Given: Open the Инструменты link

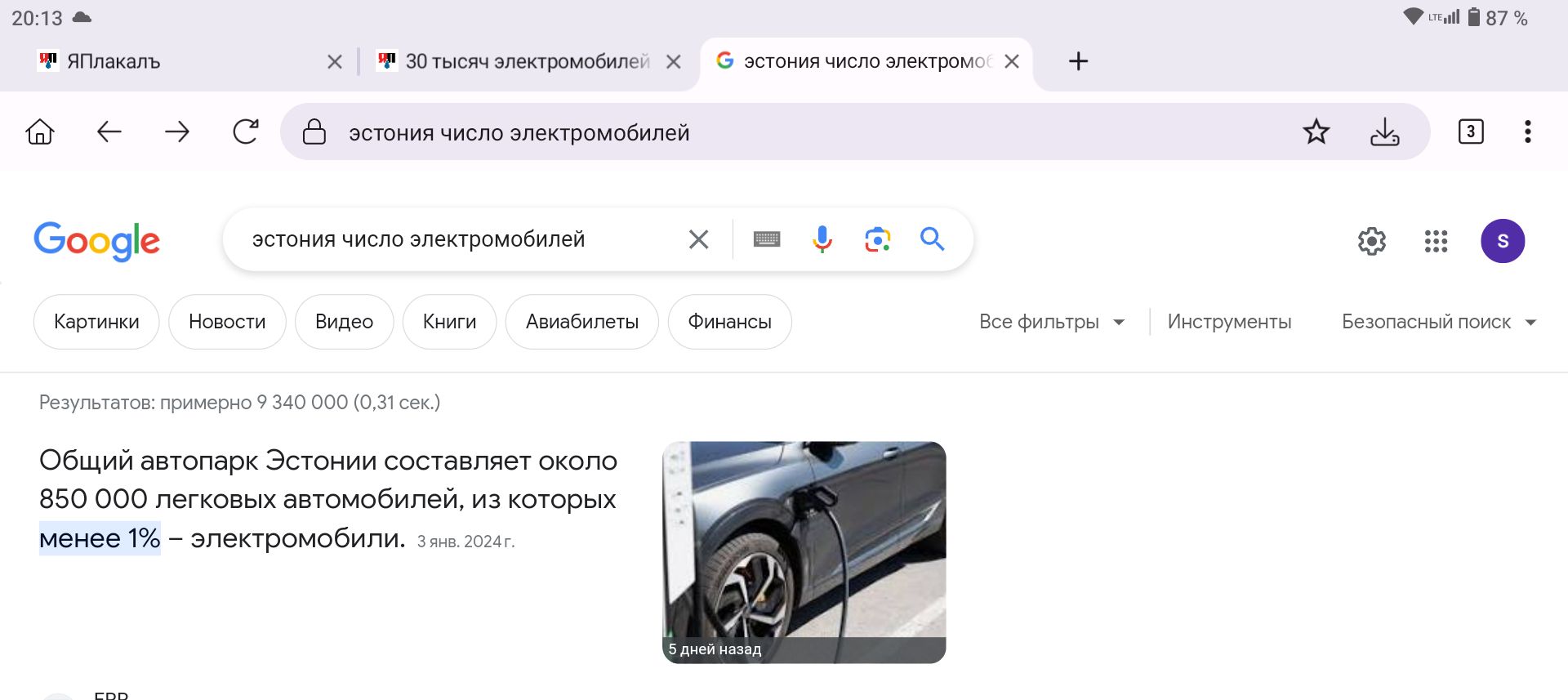Looking at the screenshot, I should tap(1229, 322).
